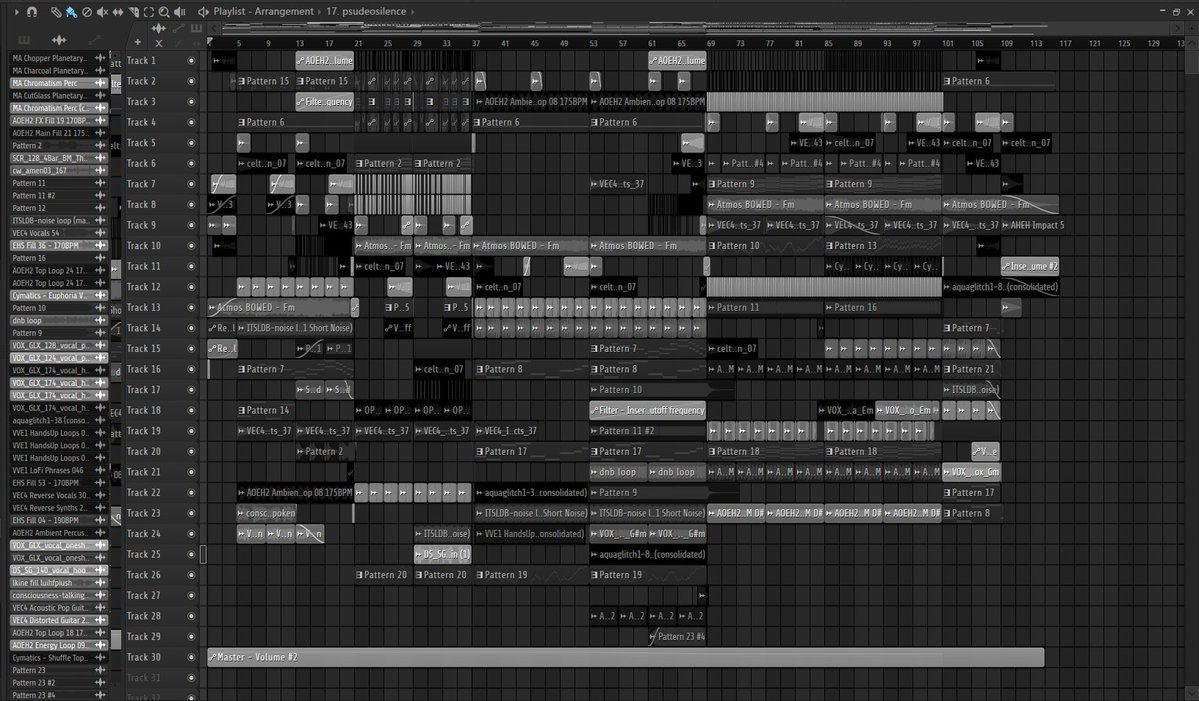Select Track 12 header label

[x=144, y=287]
